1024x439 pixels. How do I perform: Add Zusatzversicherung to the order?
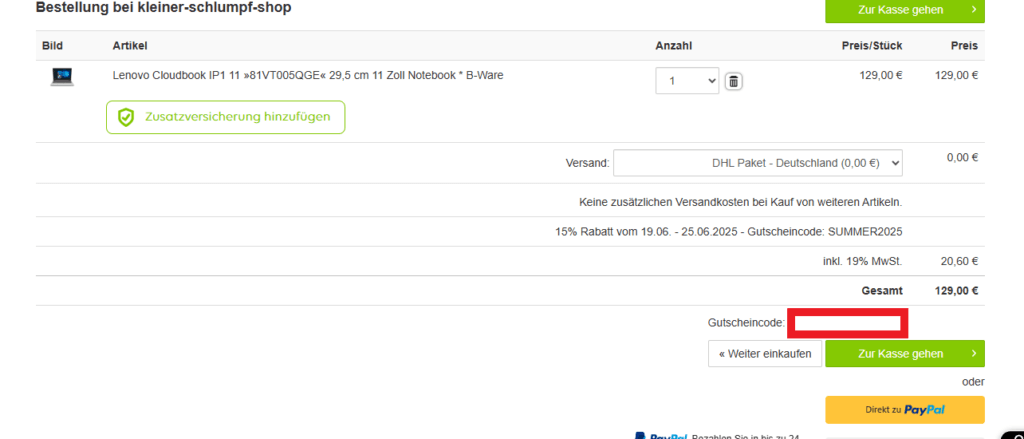(x=225, y=118)
